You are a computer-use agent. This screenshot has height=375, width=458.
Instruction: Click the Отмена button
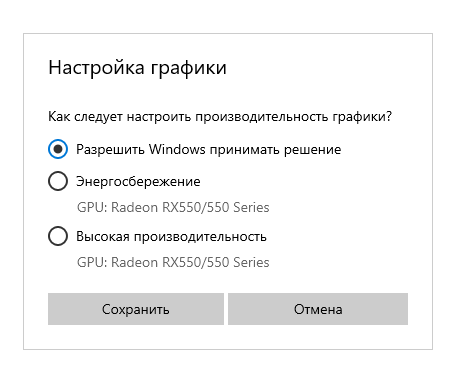pos(318,309)
